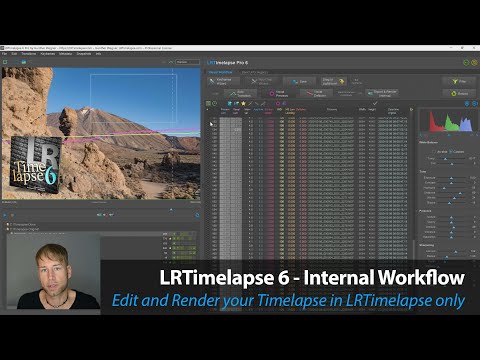This screenshot has width=480, height=360.
Task: Play the timelapse preview
Action: (x=5, y=215)
